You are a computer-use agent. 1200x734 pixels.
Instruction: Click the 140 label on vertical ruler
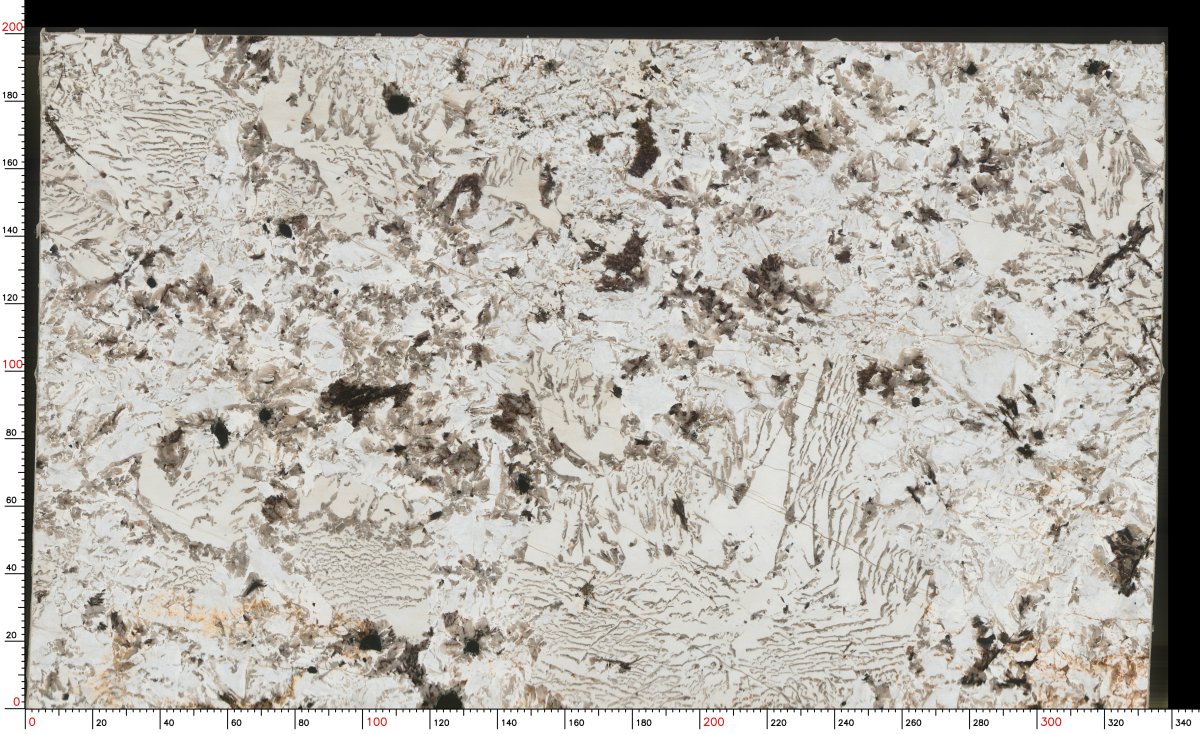12,231
